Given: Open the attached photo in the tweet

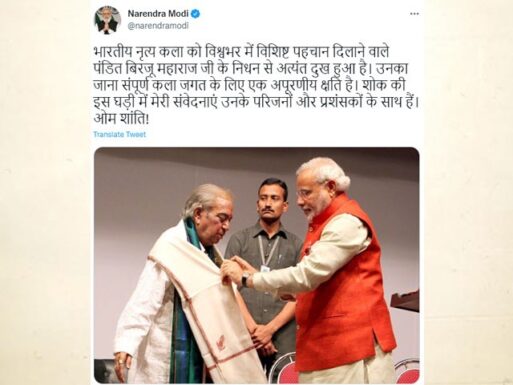Looking at the screenshot, I should [x=257, y=265].
